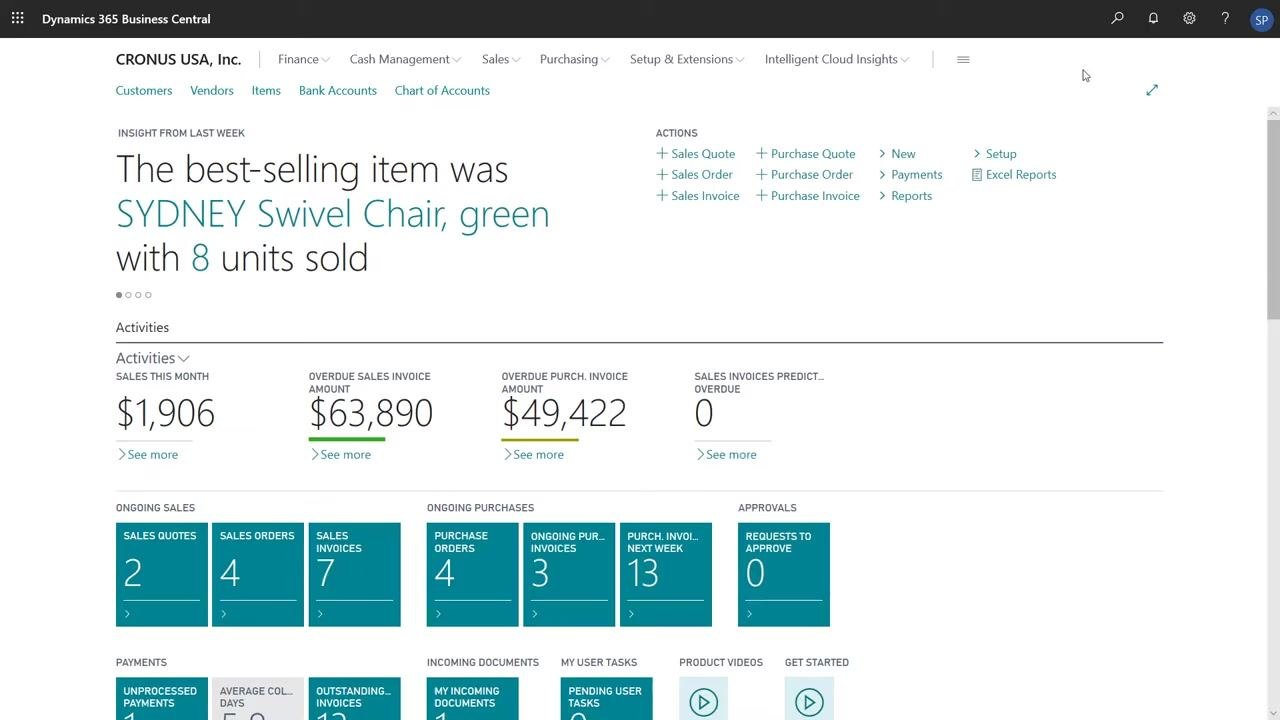Open SYDNEY Swivel Chair, green link
Image resolution: width=1280 pixels, height=720 pixels.
tap(333, 214)
